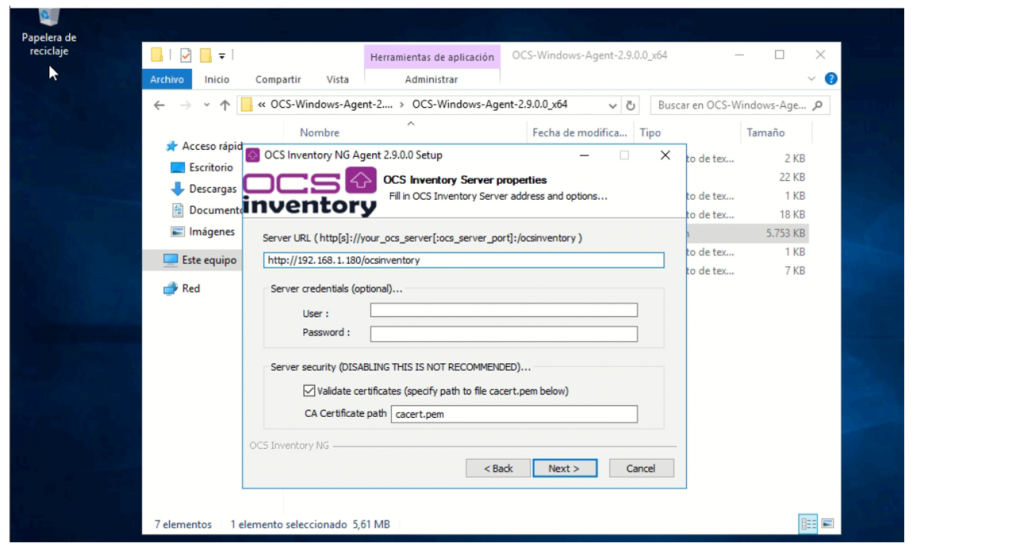Select the file row sized 18 KB
This screenshot has width=1024, height=551.
[x=746, y=214]
